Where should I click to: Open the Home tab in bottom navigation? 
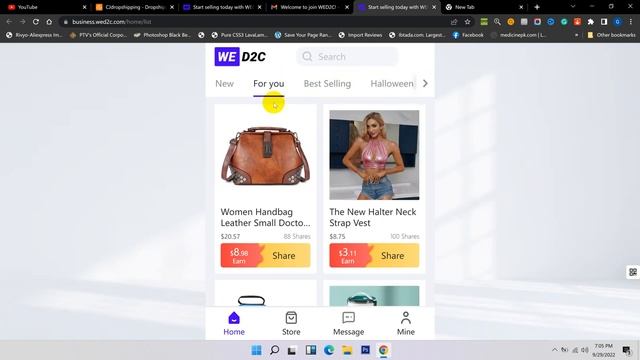pos(234,324)
